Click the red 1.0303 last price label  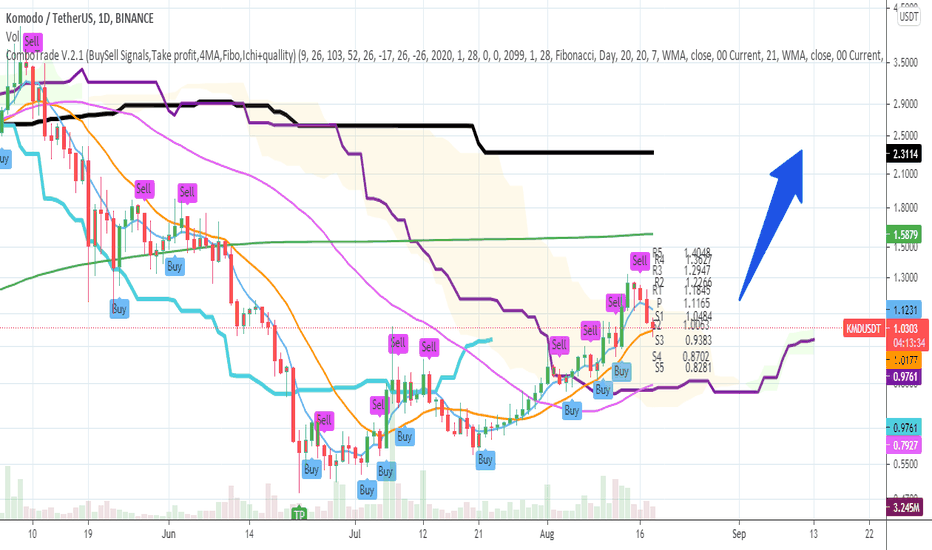click(x=905, y=328)
